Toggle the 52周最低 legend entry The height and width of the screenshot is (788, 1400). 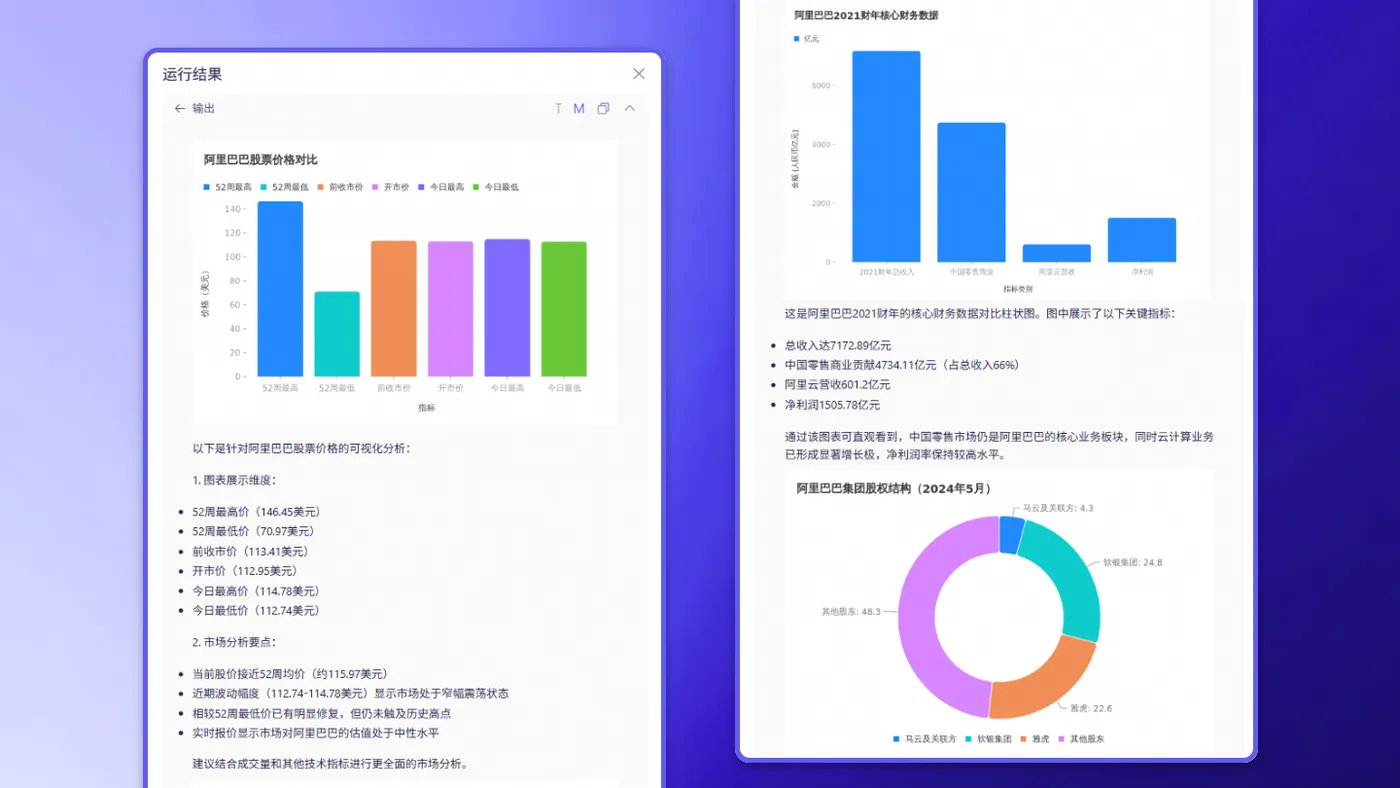[285, 187]
